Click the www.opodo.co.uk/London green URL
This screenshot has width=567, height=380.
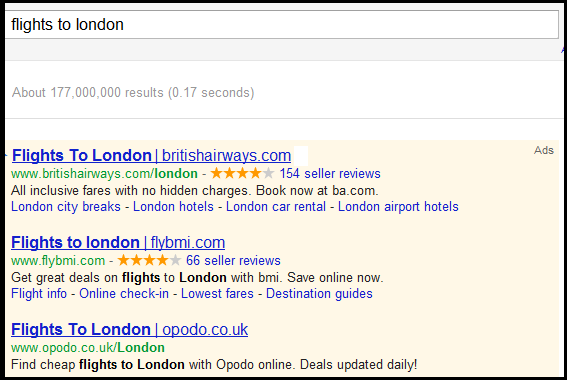88,348
